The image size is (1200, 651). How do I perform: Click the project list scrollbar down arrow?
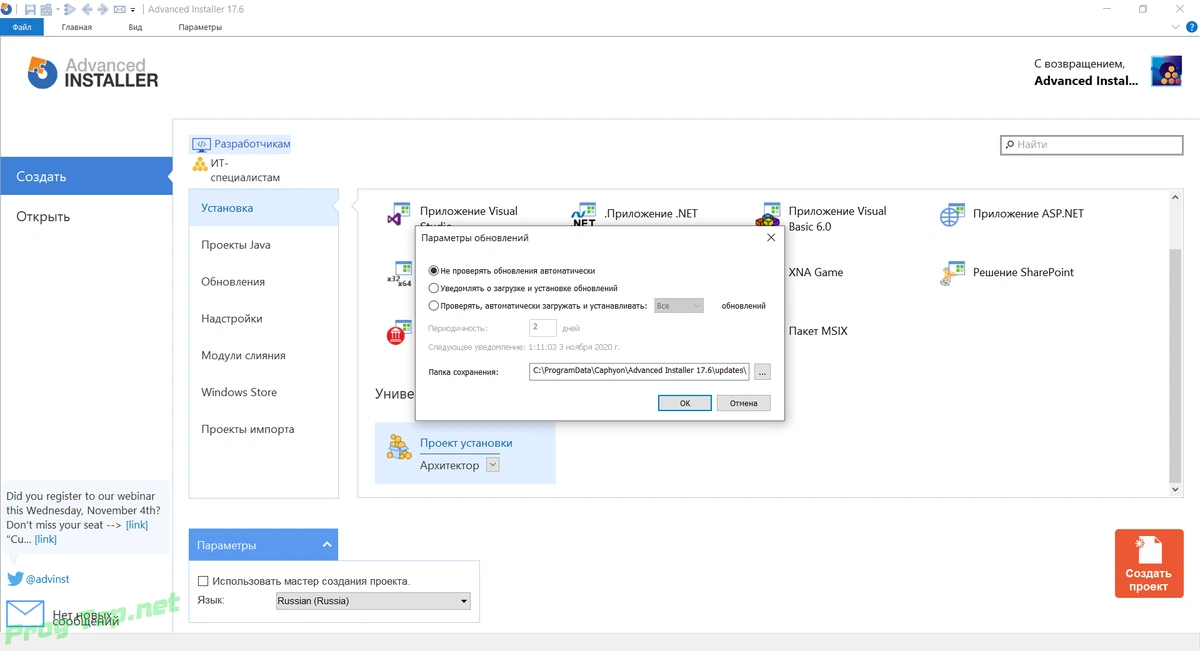(x=1176, y=490)
